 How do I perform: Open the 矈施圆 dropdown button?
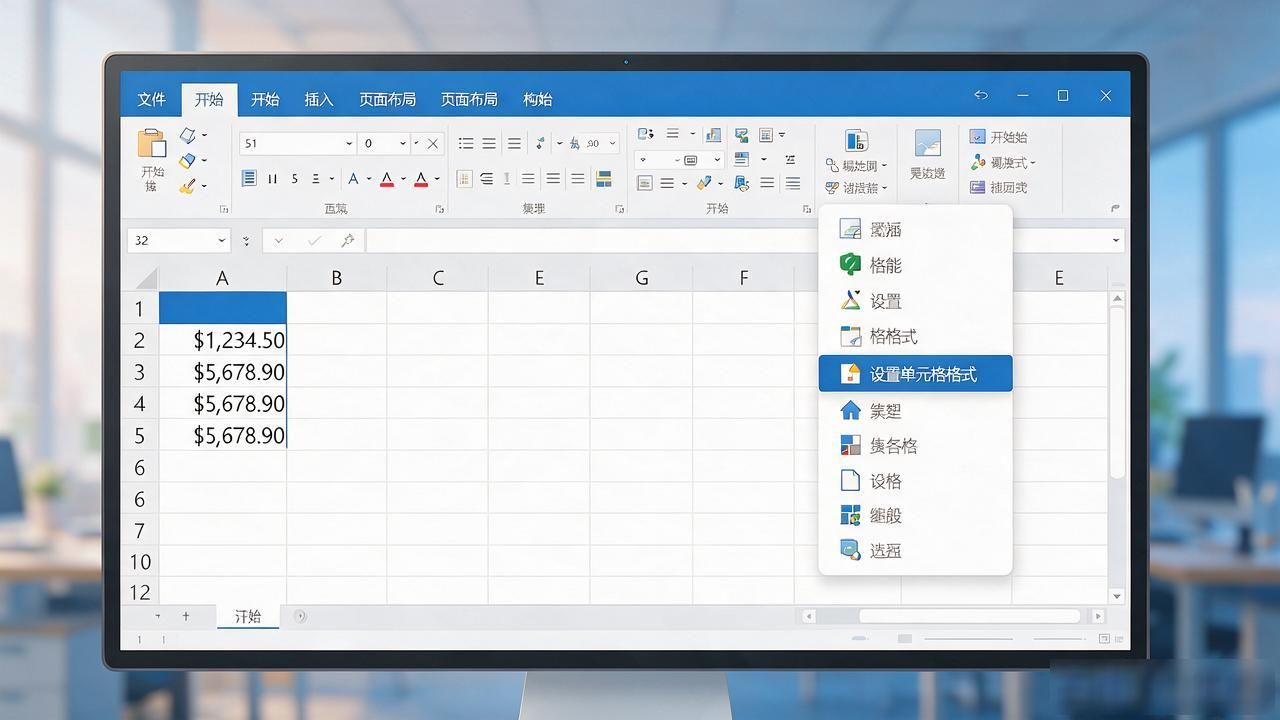(856, 165)
